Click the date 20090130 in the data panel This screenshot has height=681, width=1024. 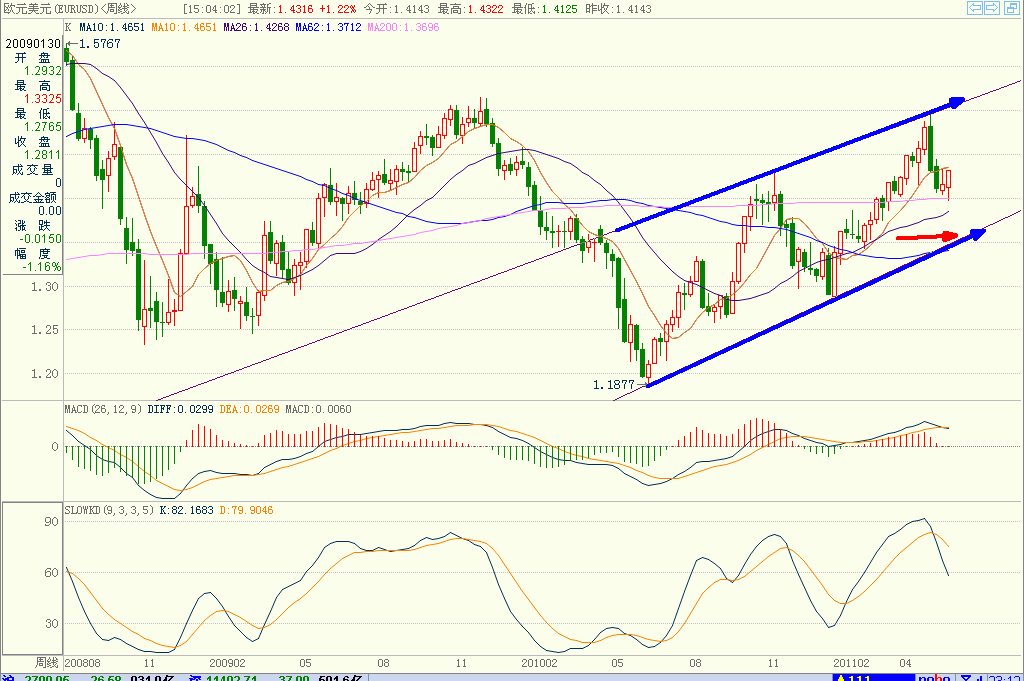pyautogui.click(x=33, y=44)
